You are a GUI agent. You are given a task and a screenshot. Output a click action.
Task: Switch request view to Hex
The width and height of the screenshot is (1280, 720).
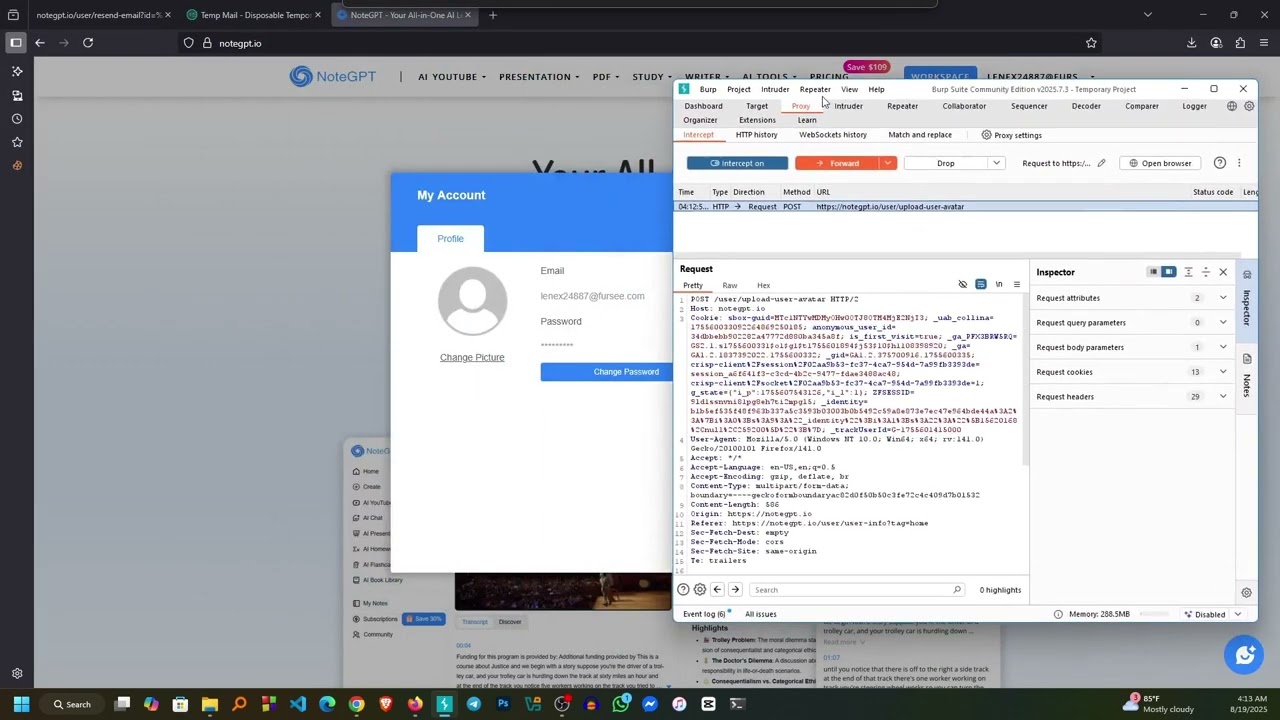(x=763, y=286)
